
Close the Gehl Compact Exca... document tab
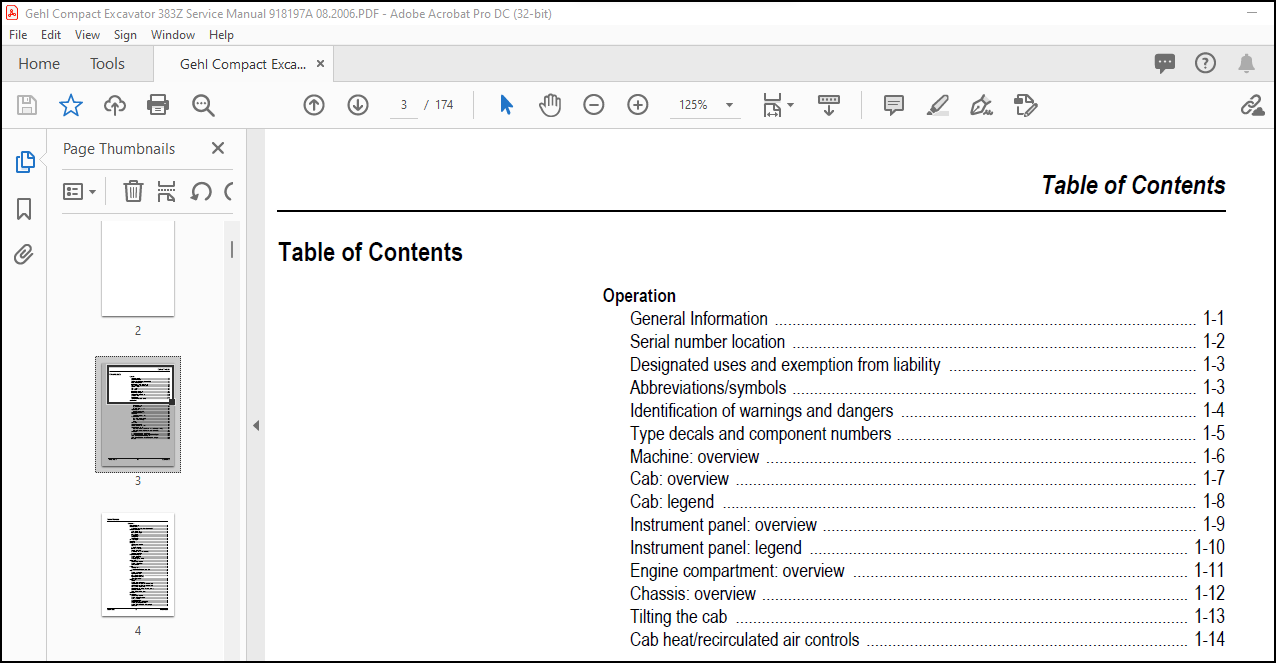[x=320, y=63]
